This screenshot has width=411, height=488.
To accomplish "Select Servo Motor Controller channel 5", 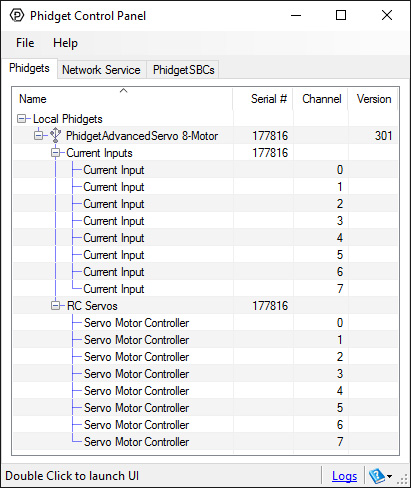I will click(x=206, y=408).
